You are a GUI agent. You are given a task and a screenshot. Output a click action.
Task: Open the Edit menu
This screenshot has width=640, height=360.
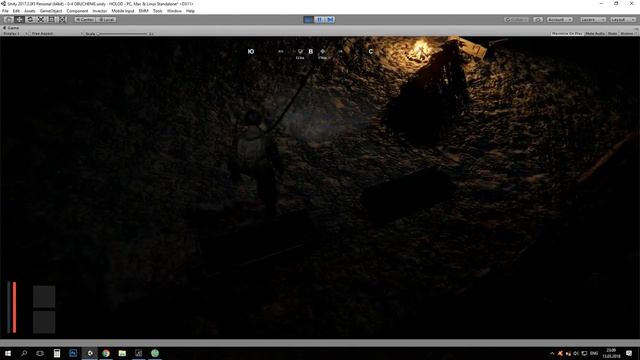tap(16, 11)
